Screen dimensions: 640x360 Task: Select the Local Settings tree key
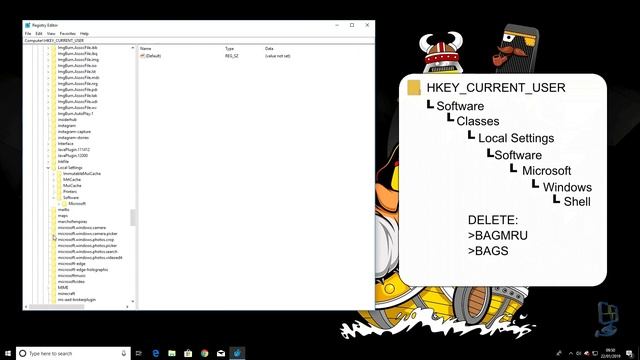click(70, 168)
